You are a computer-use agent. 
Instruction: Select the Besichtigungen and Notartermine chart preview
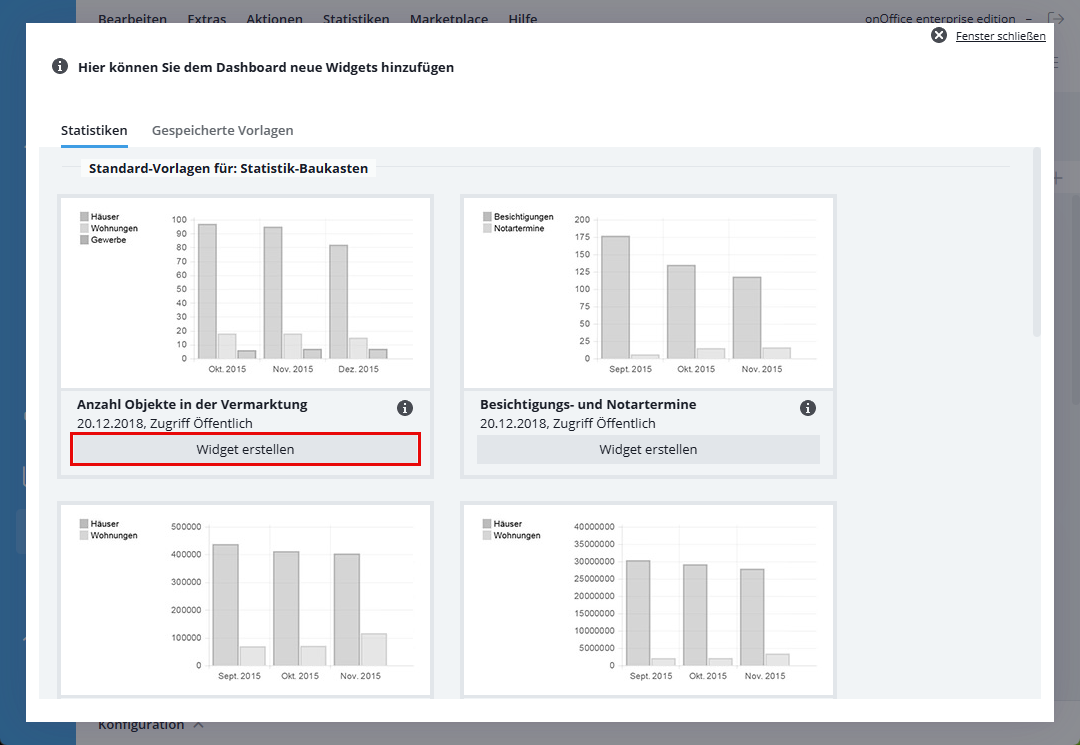click(x=648, y=292)
